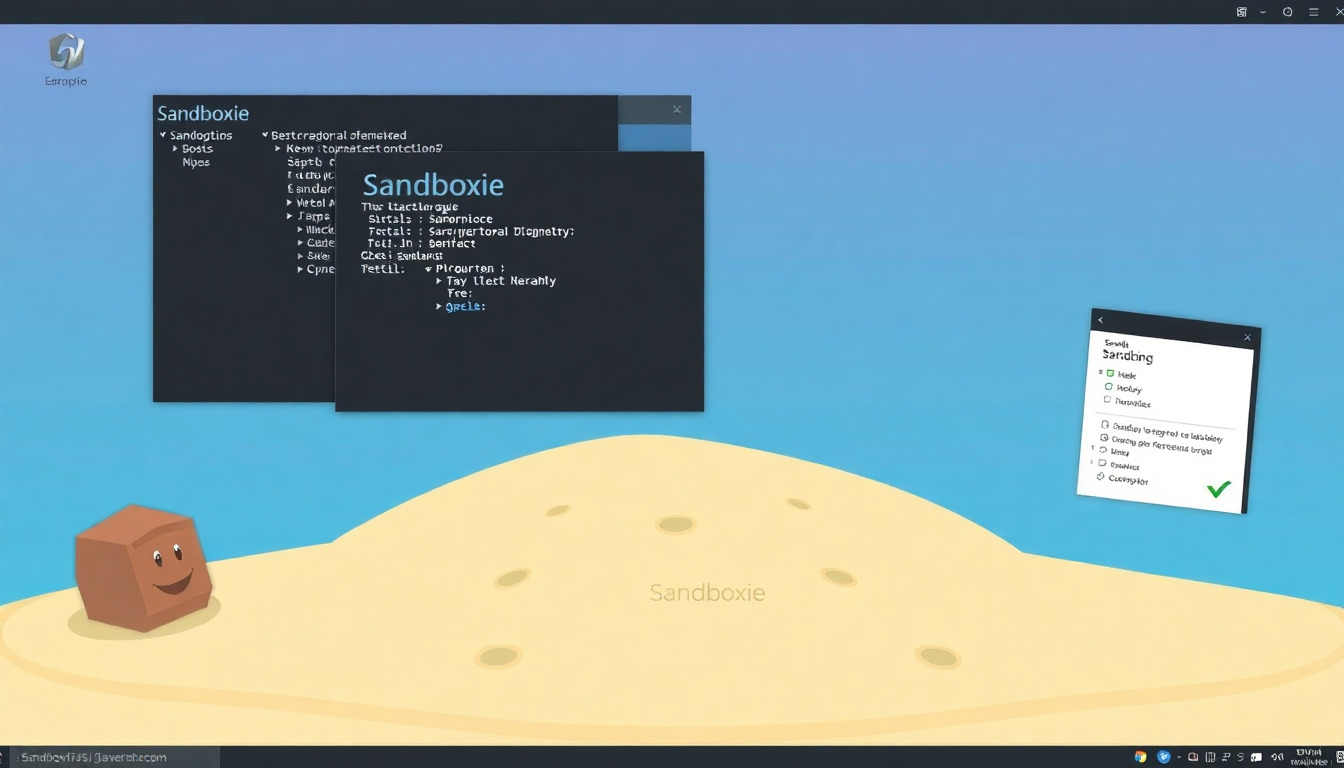Toggle the first green checkbox under Sandbing
The width and height of the screenshot is (1344, 768).
pos(1109,373)
